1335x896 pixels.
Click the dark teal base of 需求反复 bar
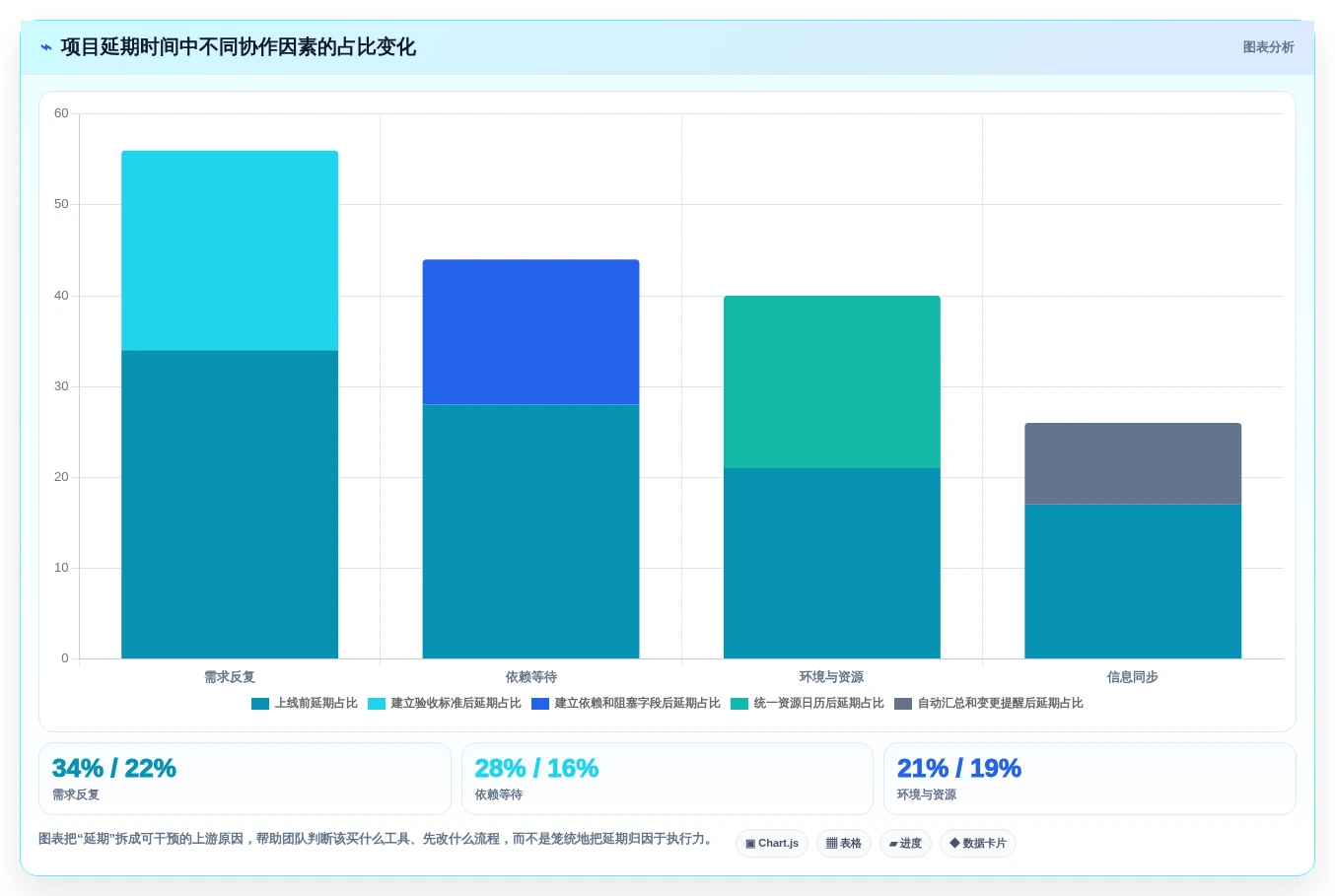[x=230, y=505]
